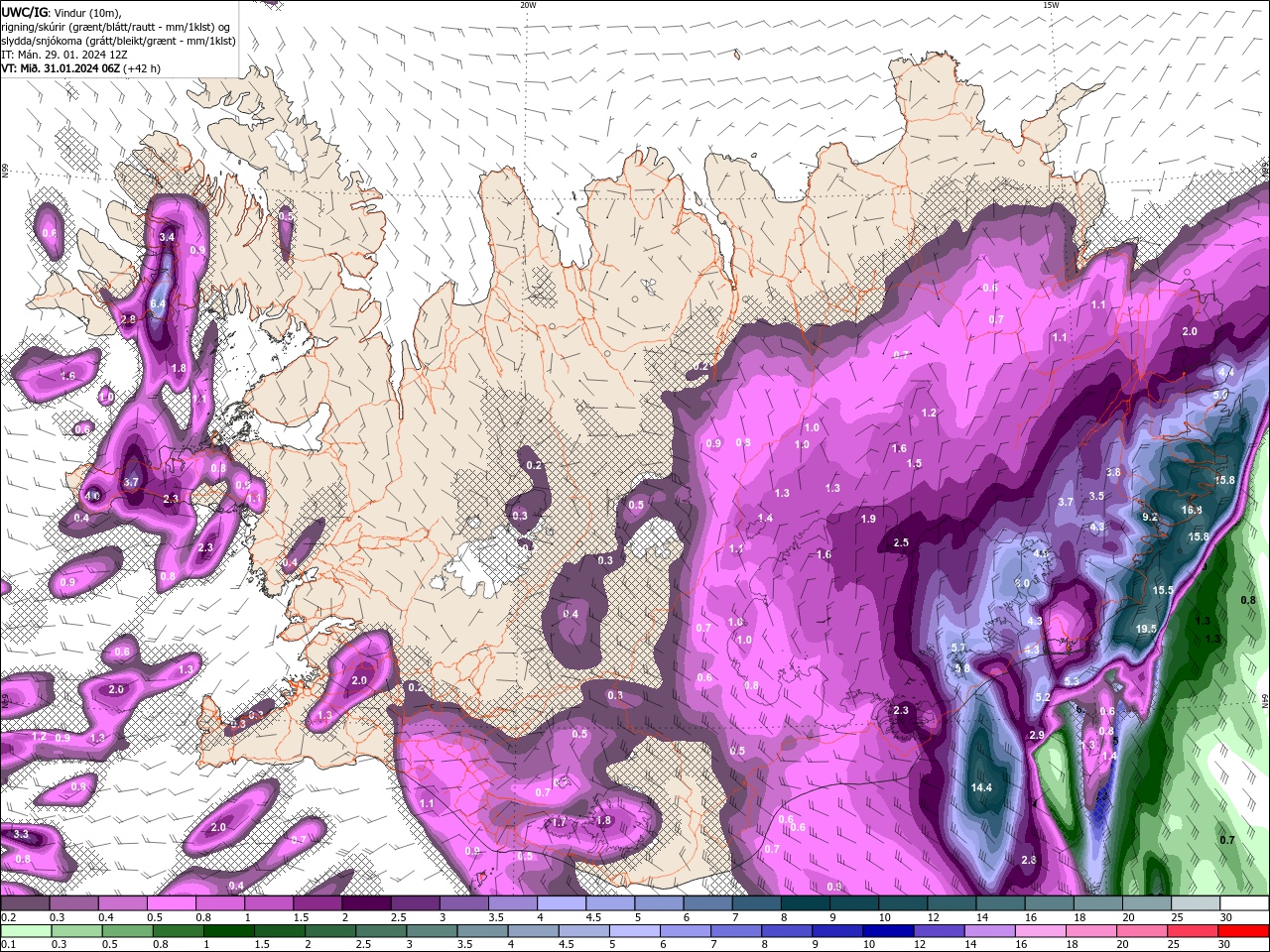
Task: Click the darkest green rain swatch between 1 and 1.5
Action: [228, 931]
